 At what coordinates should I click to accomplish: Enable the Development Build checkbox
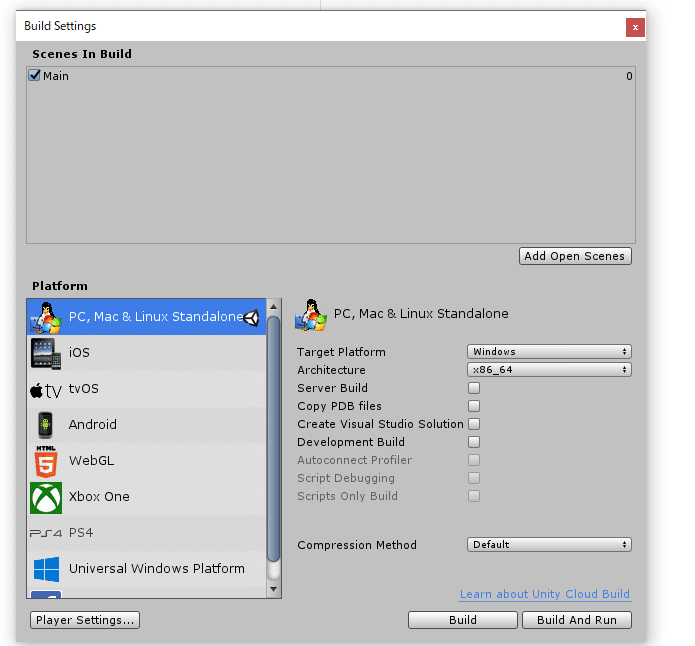pyautogui.click(x=474, y=442)
